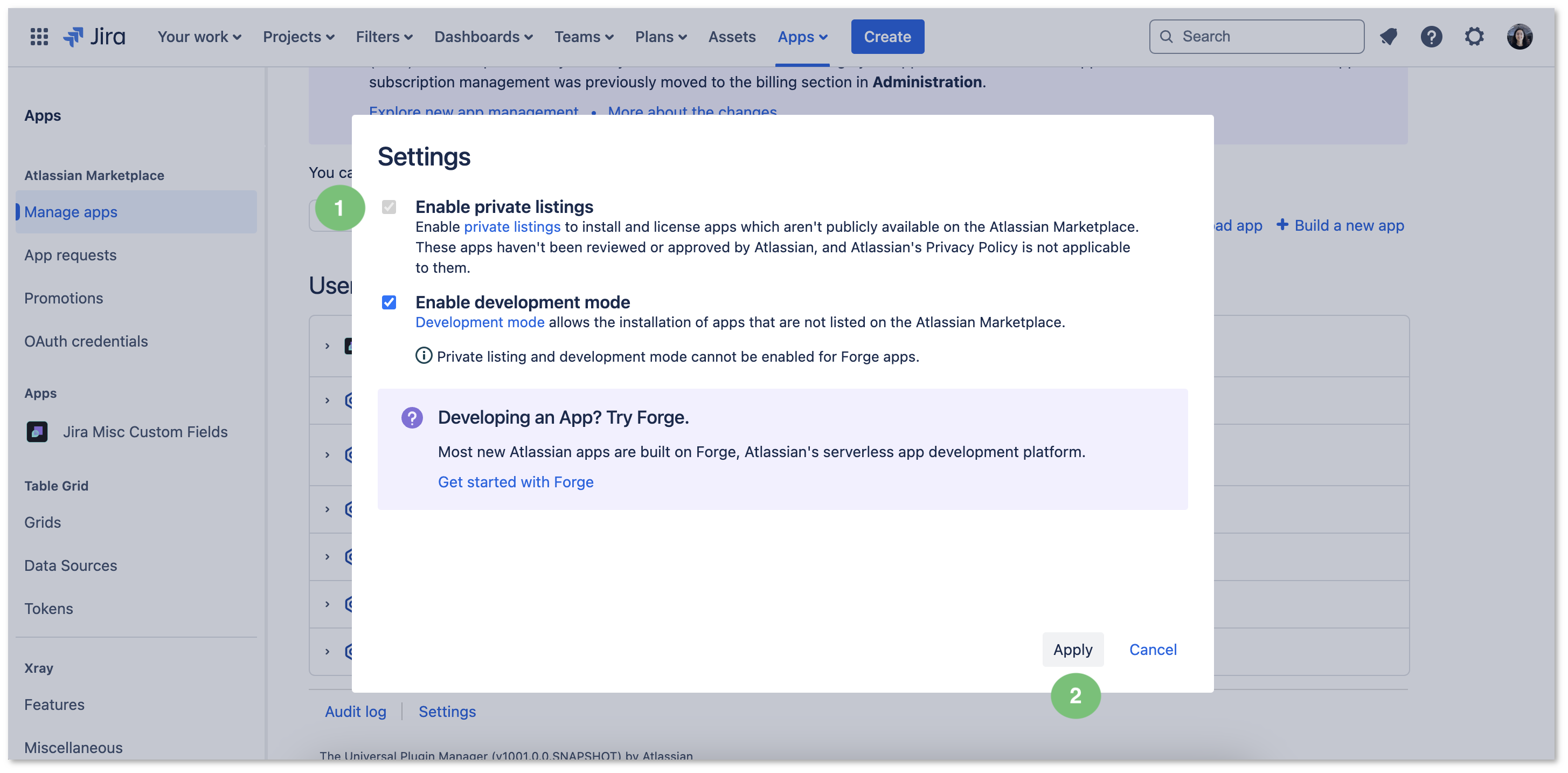The image size is (1568, 773).
Task: Click the plus icon for Build a new app
Action: 1282,225
